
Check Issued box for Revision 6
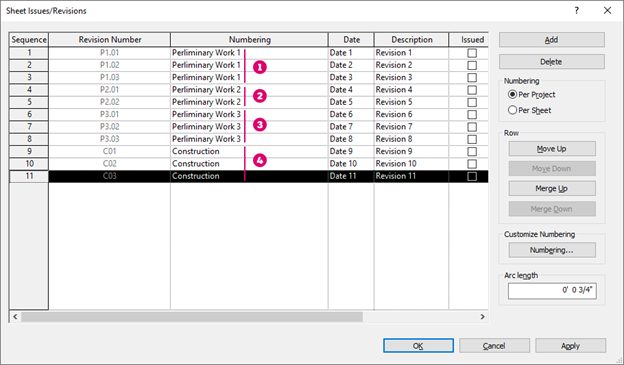472,115
